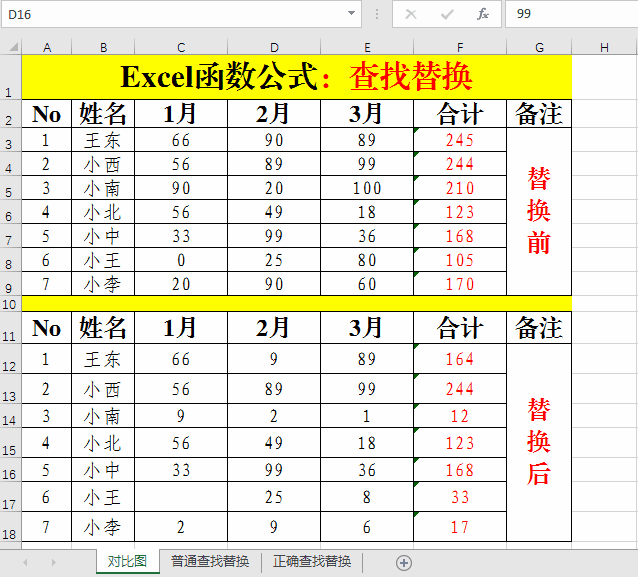This screenshot has width=638, height=577.
Task: Select column E header
Action: tap(367, 47)
